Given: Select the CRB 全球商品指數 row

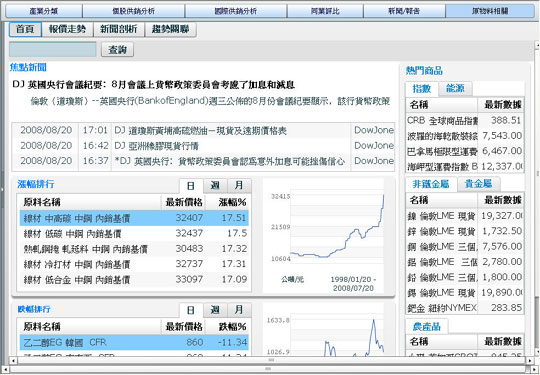Looking at the screenshot, I should [465, 120].
